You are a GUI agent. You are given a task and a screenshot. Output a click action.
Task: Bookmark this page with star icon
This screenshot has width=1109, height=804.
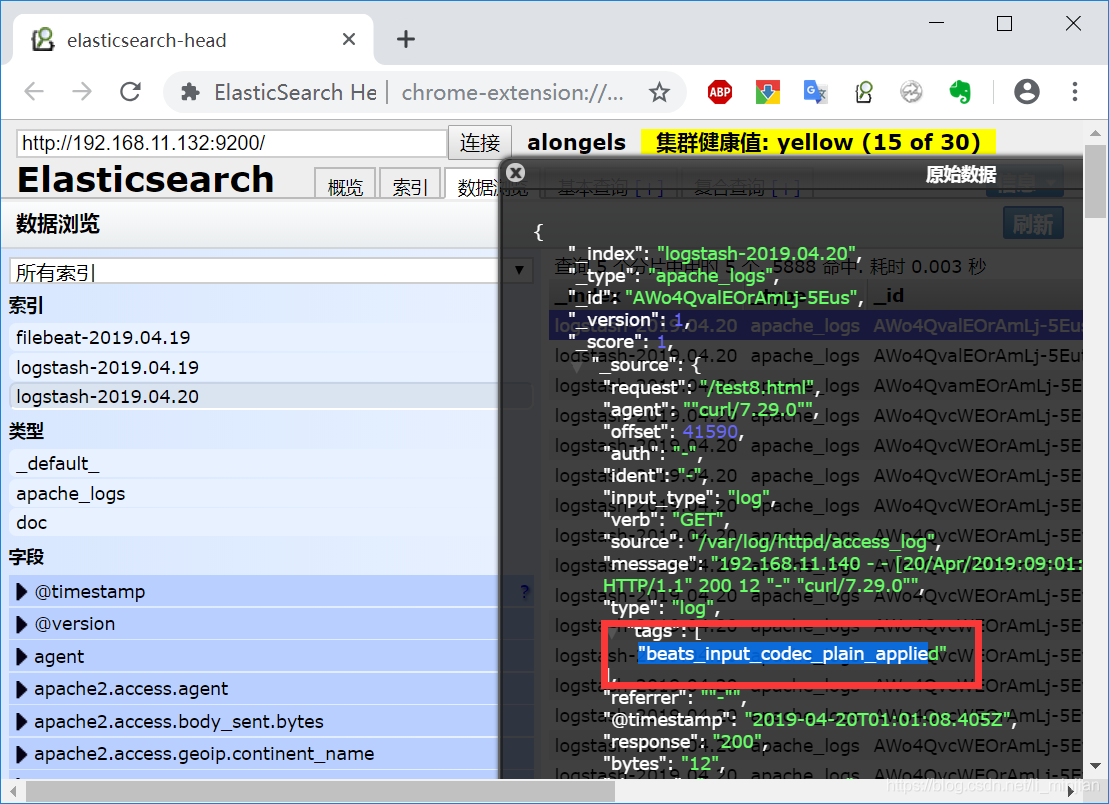click(659, 92)
